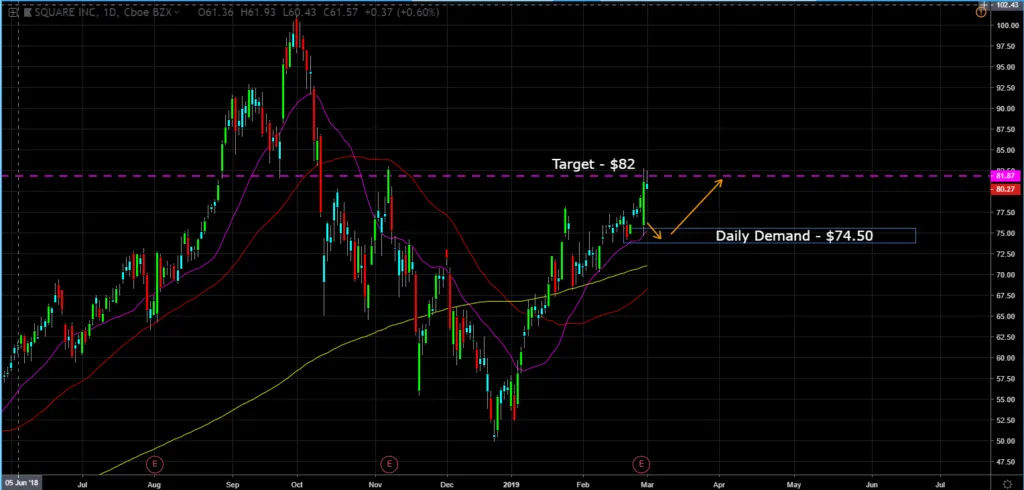
Task: Click the earnings E marker near August
Action: pyautogui.click(x=155, y=465)
